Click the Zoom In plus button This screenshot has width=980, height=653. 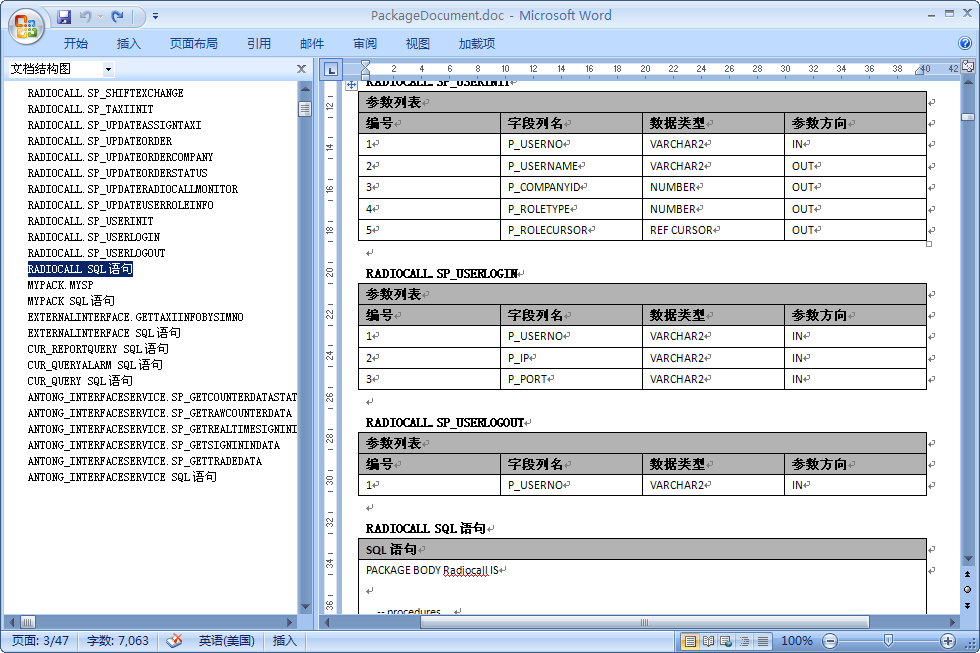pos(948,641)
